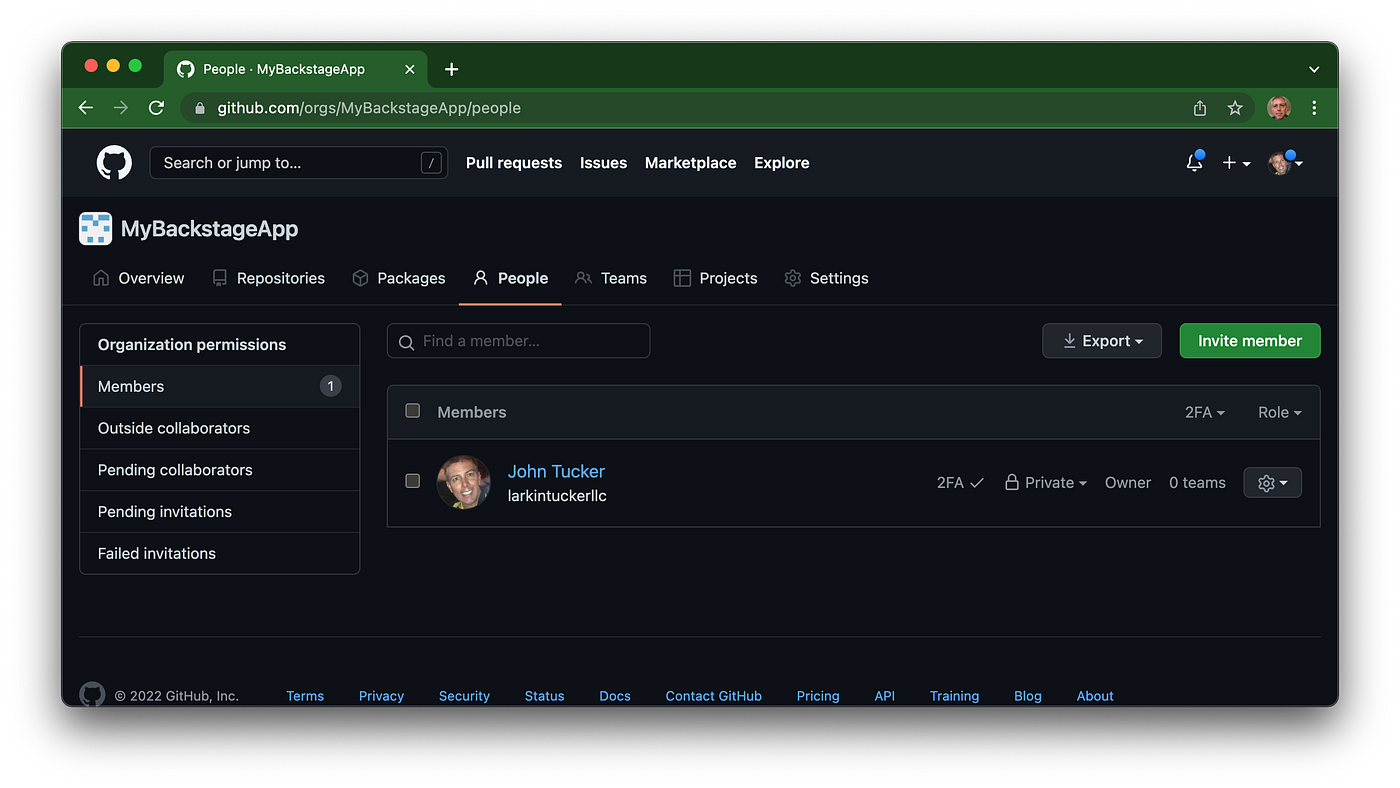Change visibility via the Private dropdown
1400x788 pixels.
(x=1045, y=483)
